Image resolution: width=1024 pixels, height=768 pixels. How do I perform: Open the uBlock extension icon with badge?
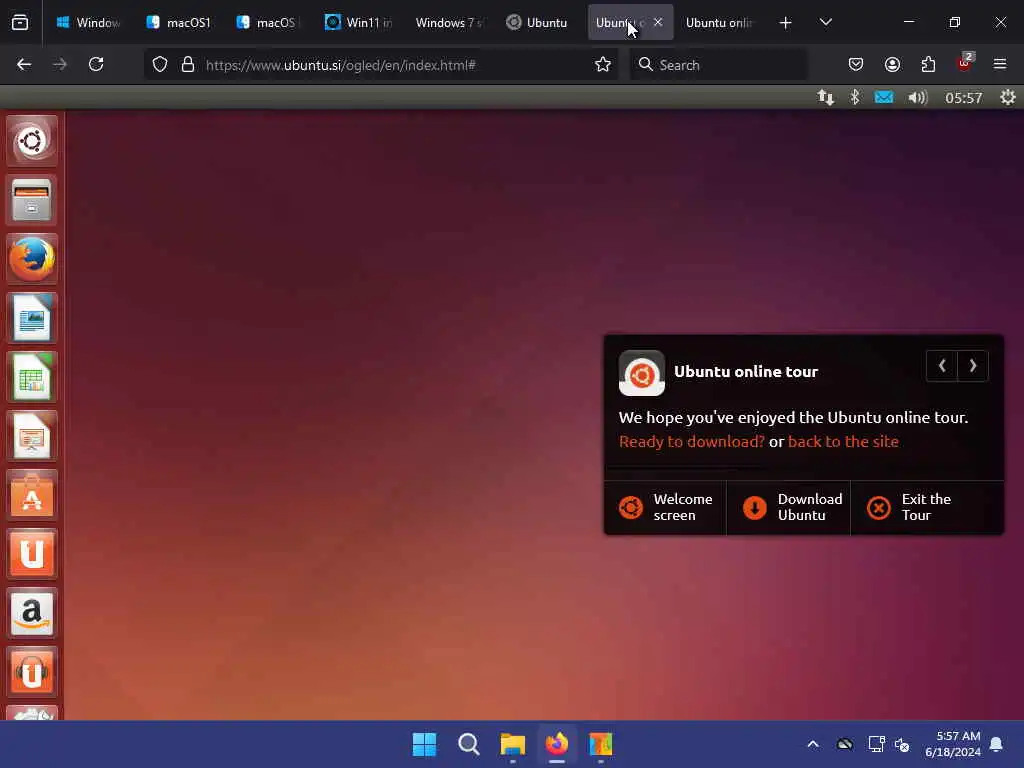[964, 63]
